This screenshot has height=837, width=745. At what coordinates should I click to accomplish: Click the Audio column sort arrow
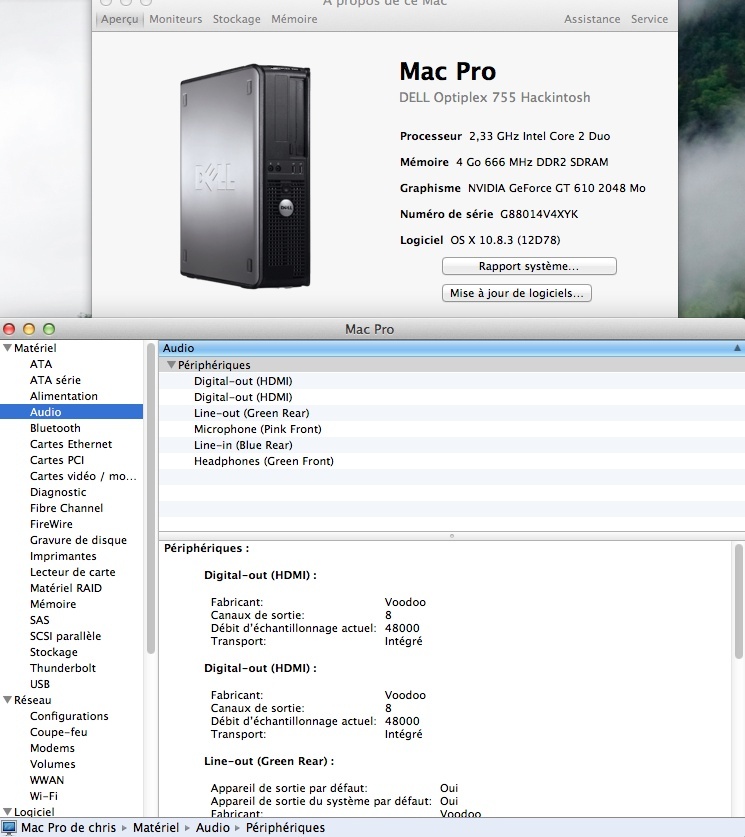click(x=737, y=348)
